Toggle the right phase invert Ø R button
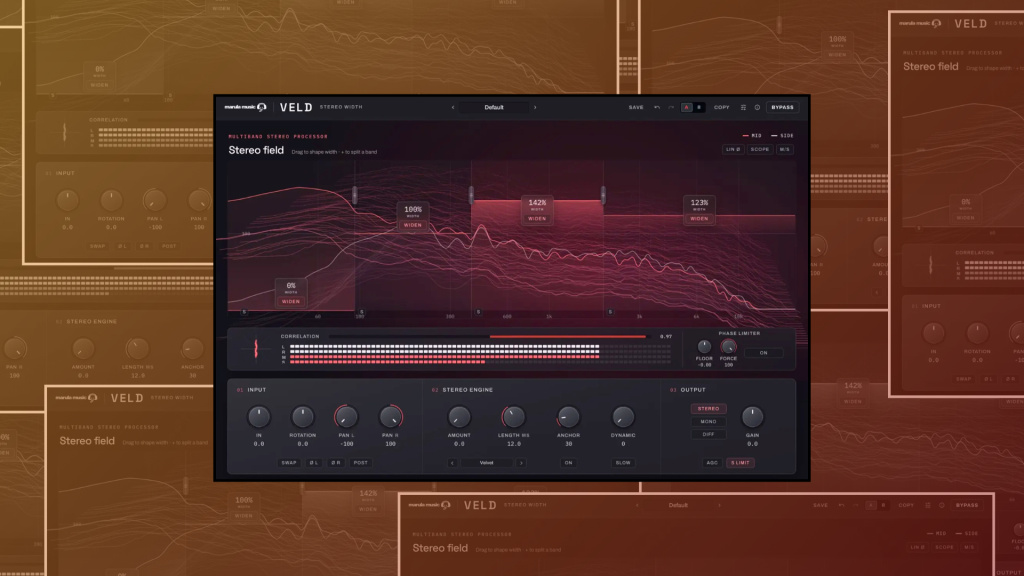 (336, 463)
